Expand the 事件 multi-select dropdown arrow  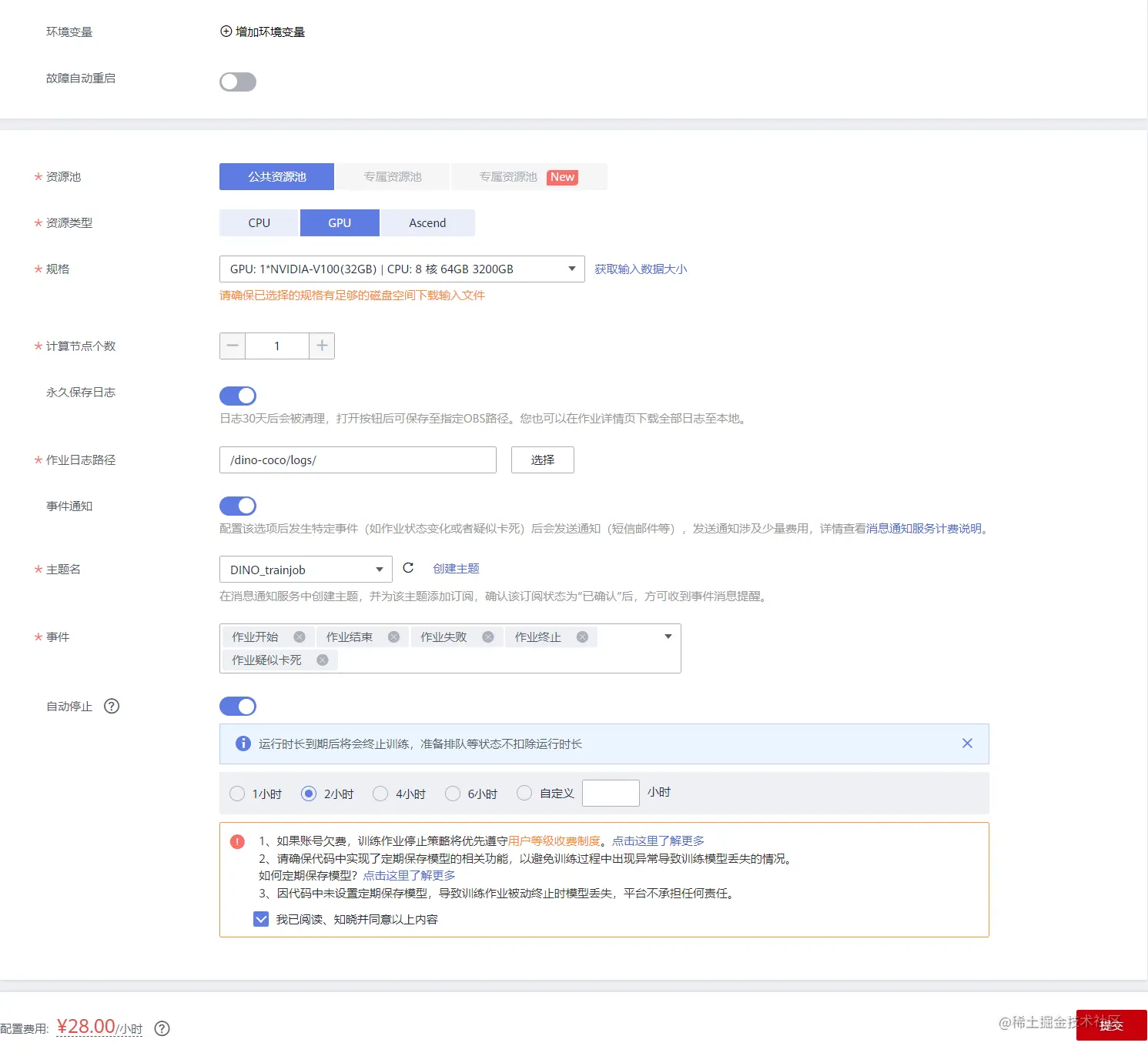[x=668, y=637]
